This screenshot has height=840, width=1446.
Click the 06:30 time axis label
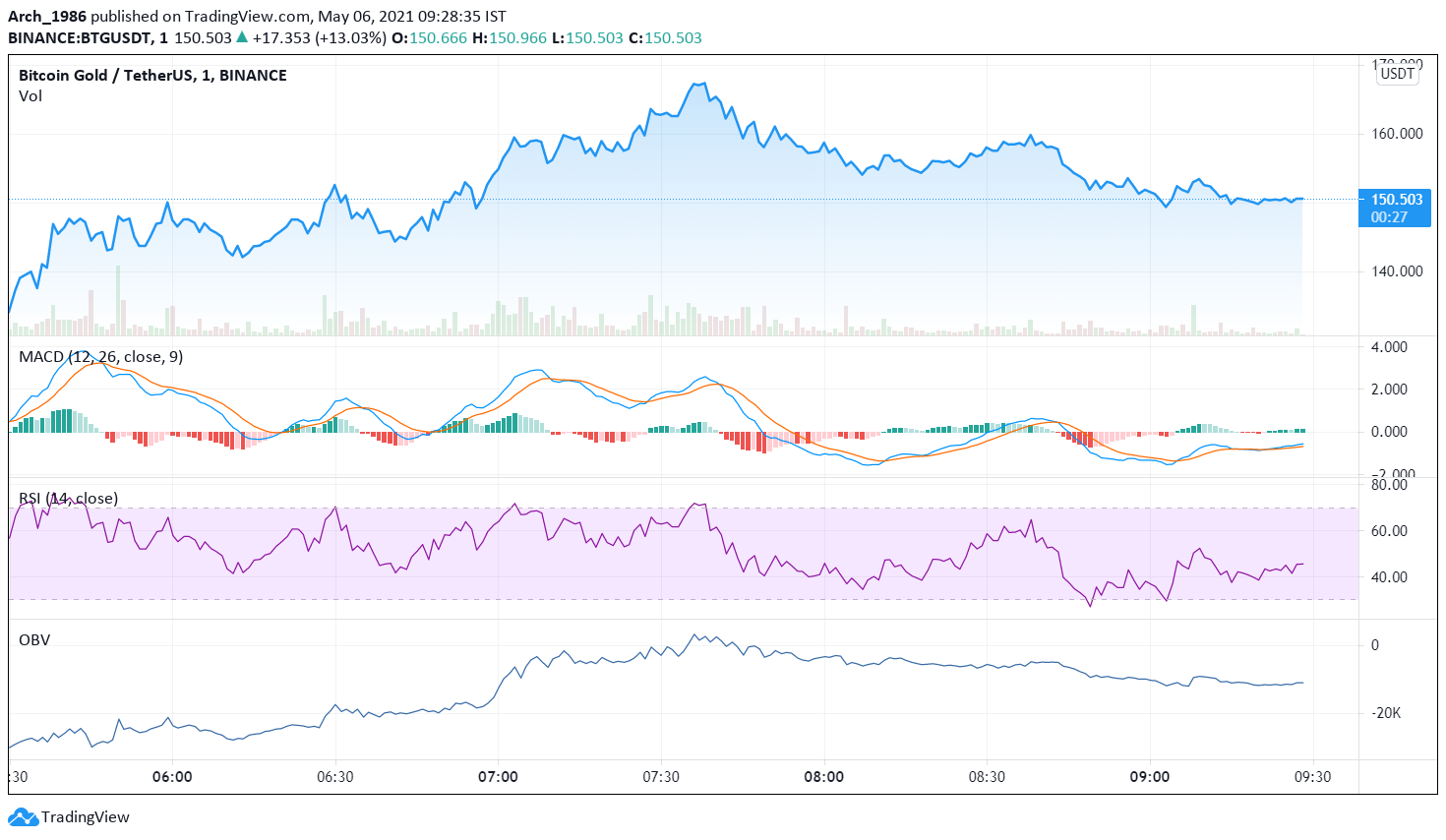click(335, 777)
